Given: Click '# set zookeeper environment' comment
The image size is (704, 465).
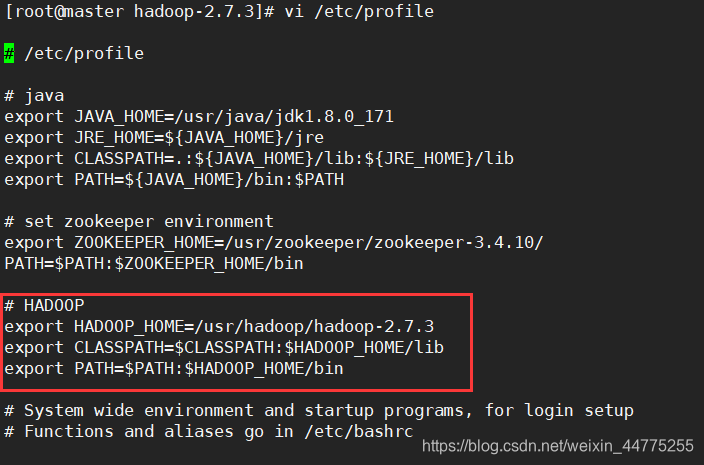Looking at the screenshot, I should point(139,221).
